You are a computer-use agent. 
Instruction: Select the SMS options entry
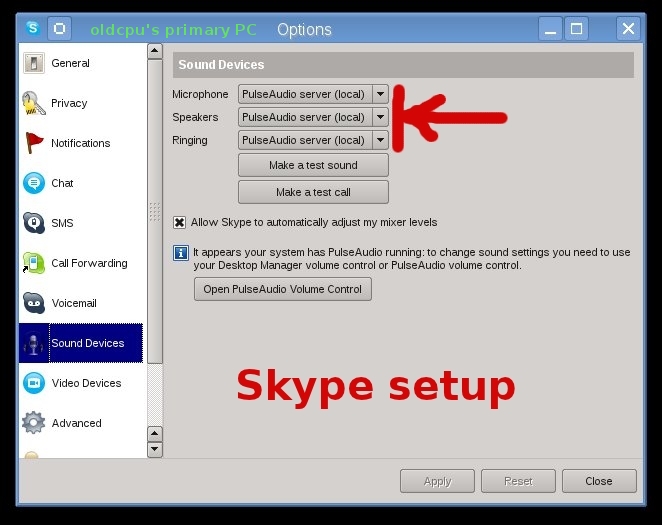81,223
